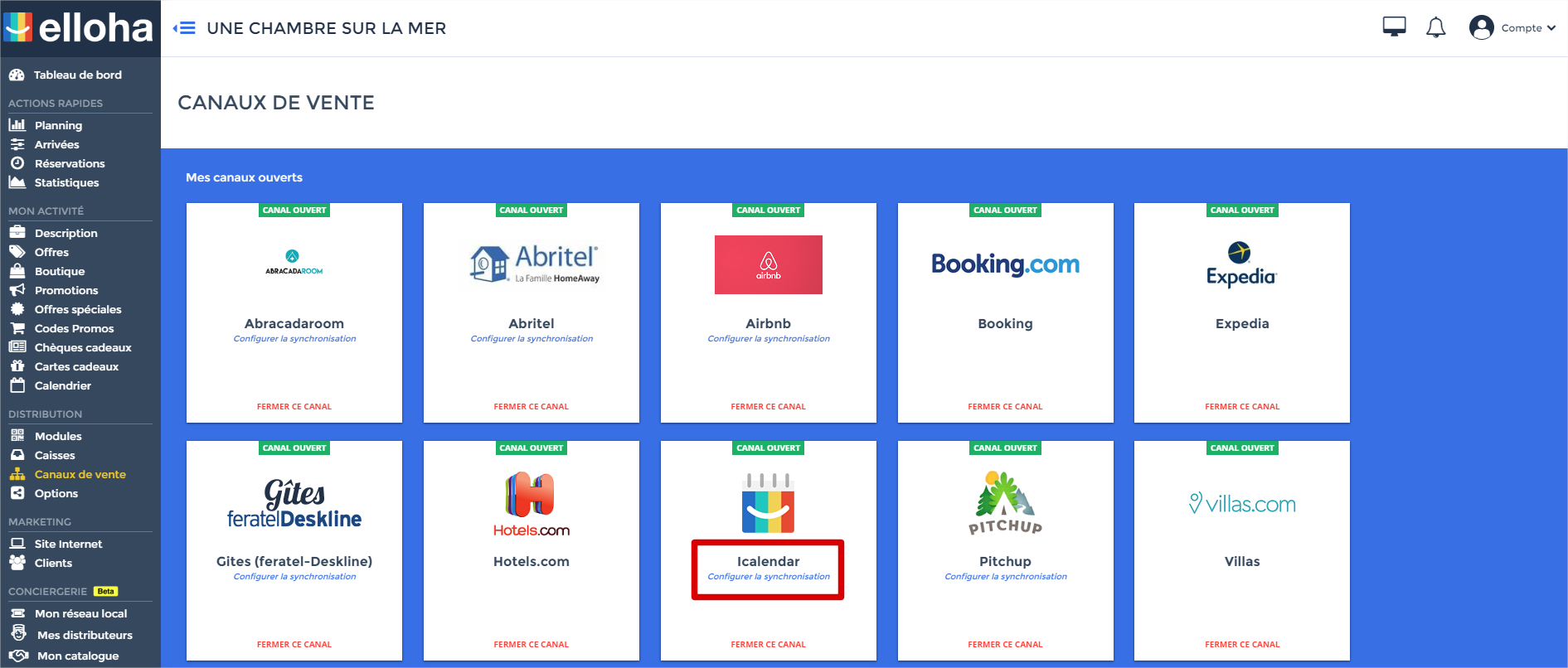Click the Pitchup logo
This screenshot has height=668, width=1568.
[1006, 503]
